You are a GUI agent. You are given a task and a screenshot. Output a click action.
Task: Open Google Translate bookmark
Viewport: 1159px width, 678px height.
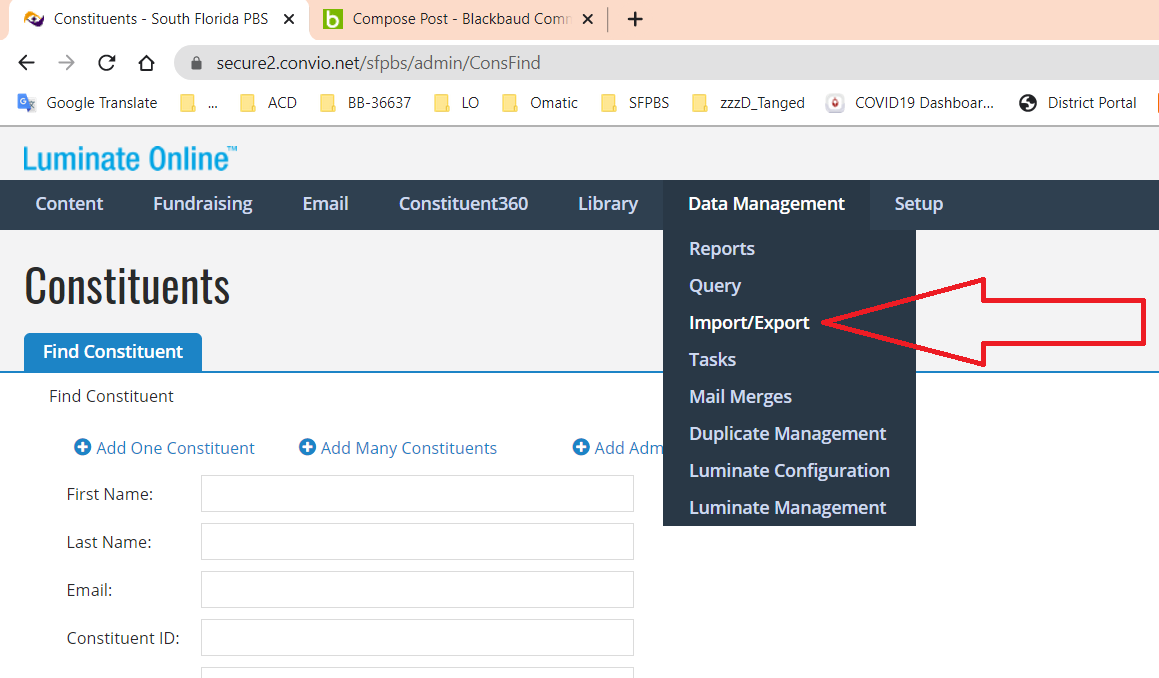87,103
